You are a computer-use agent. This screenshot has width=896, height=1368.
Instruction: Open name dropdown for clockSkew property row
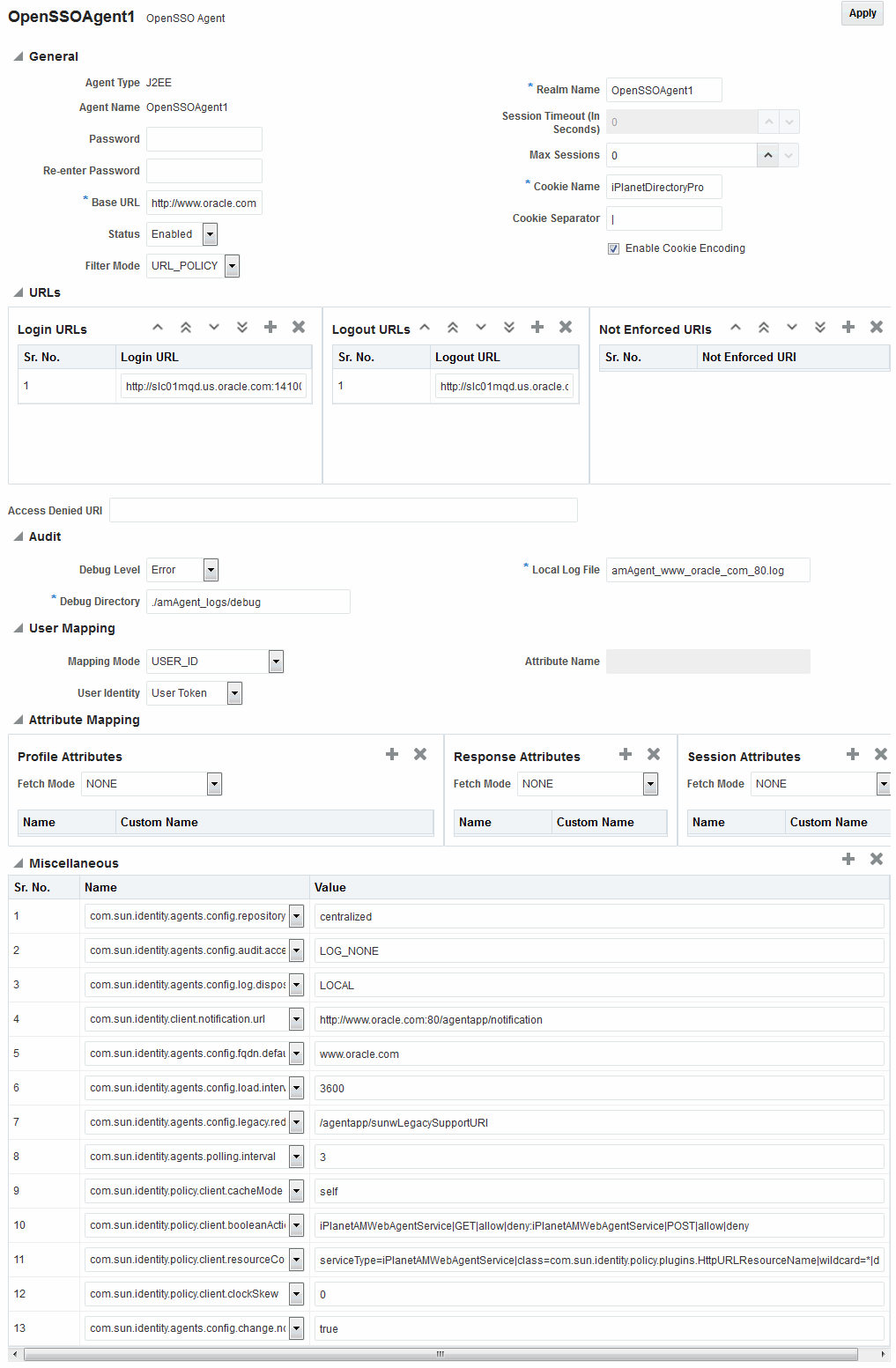[296, 1294]
